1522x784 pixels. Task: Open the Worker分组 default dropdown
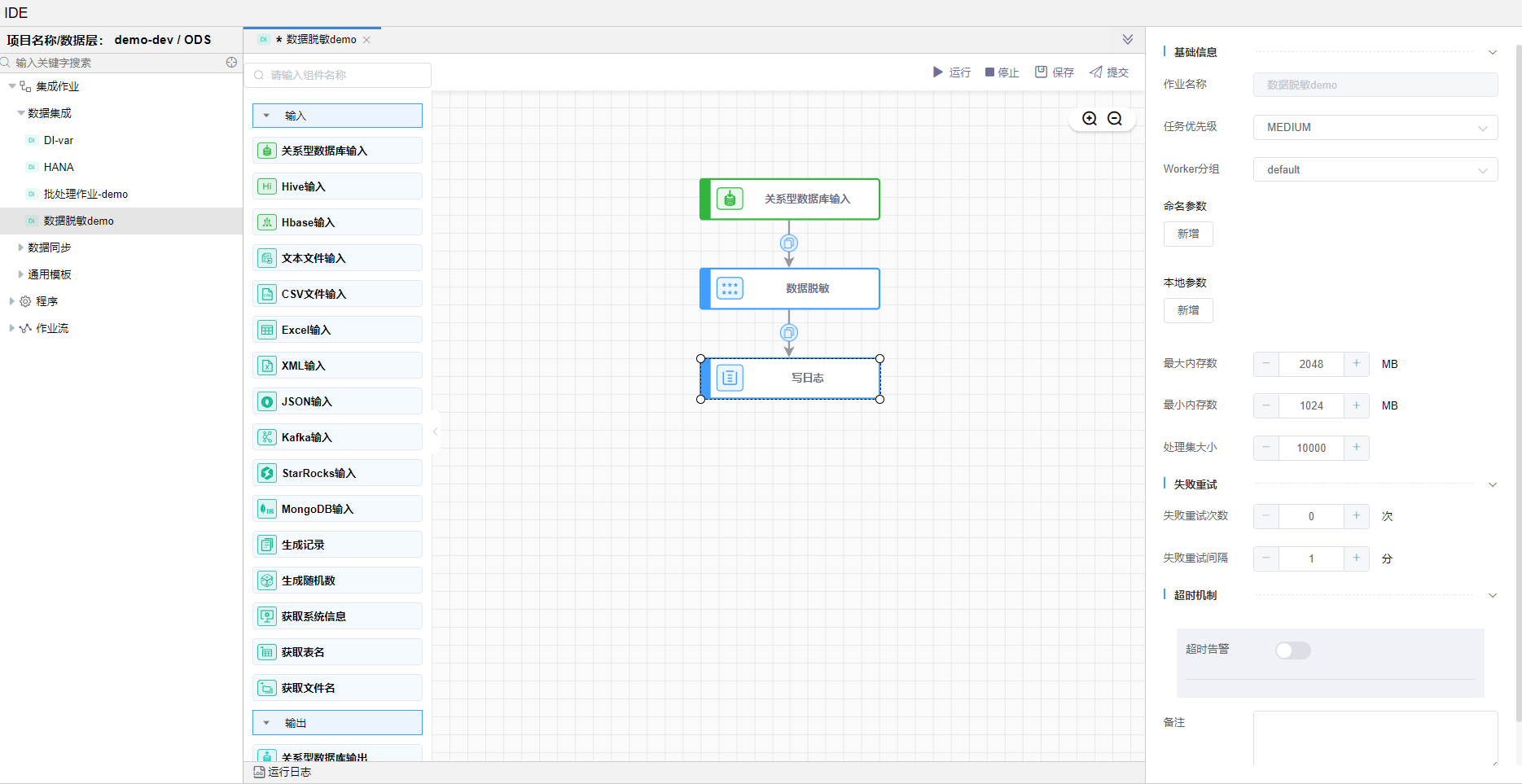pos(1375,170)
